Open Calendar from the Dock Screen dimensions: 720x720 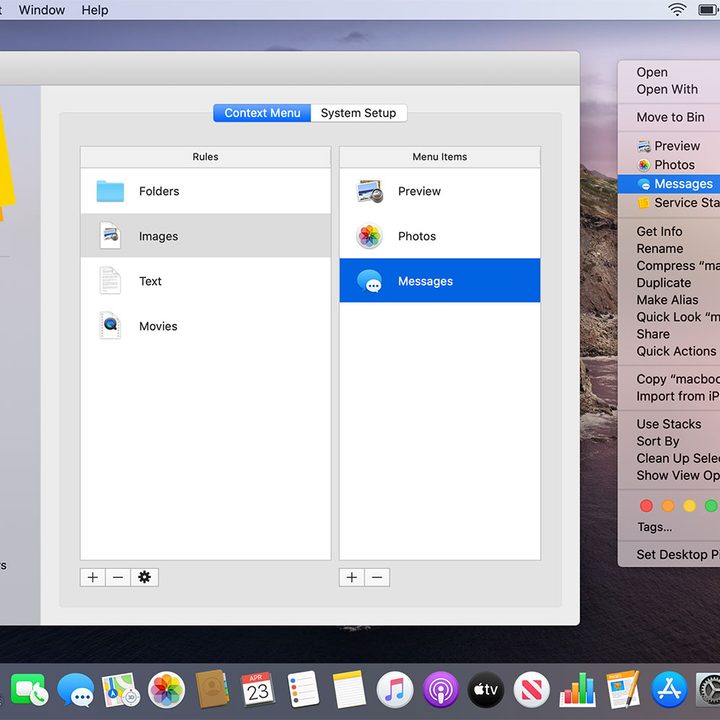258,690
